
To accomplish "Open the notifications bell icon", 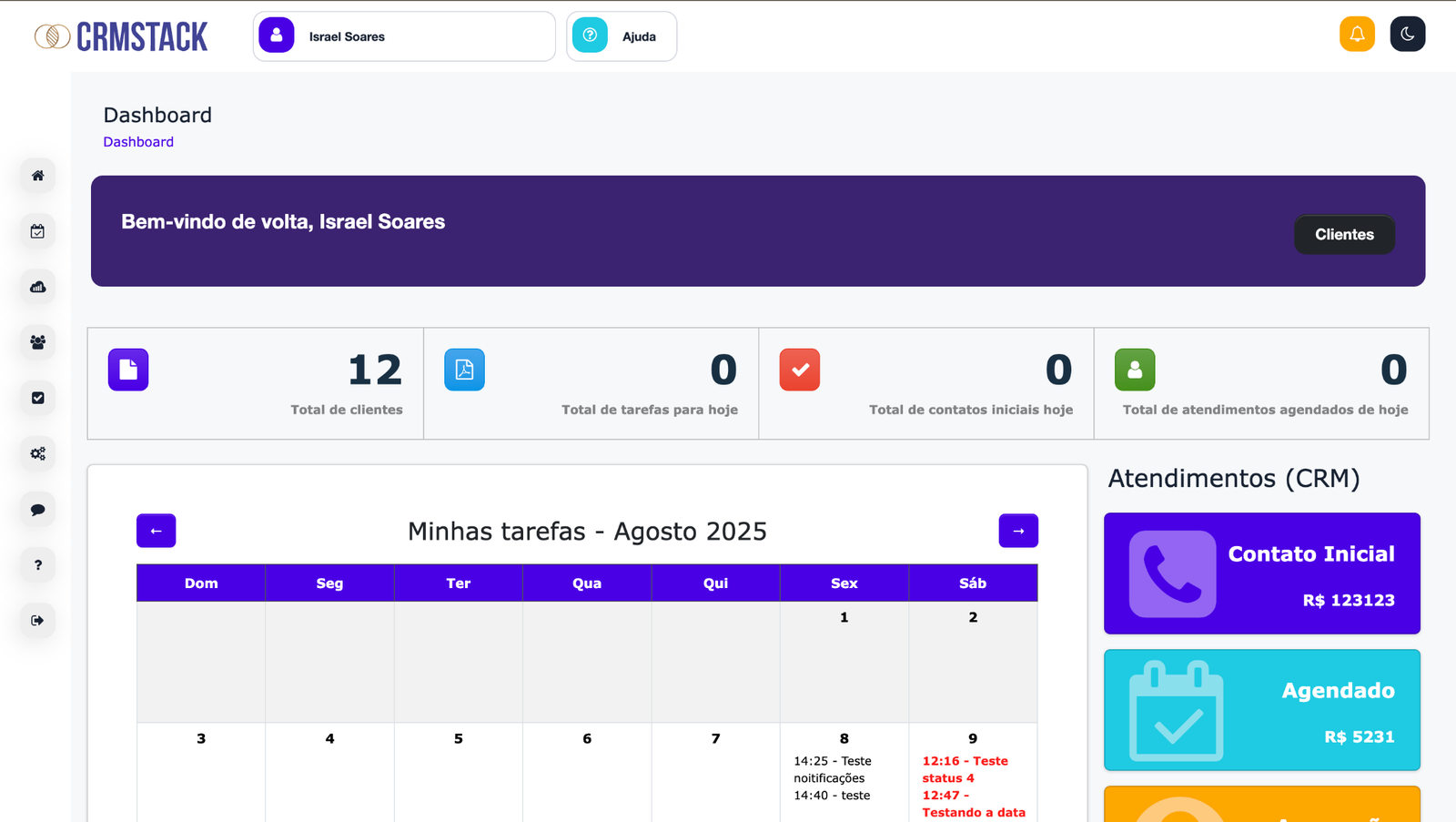I will click(x=1357, y=34).
